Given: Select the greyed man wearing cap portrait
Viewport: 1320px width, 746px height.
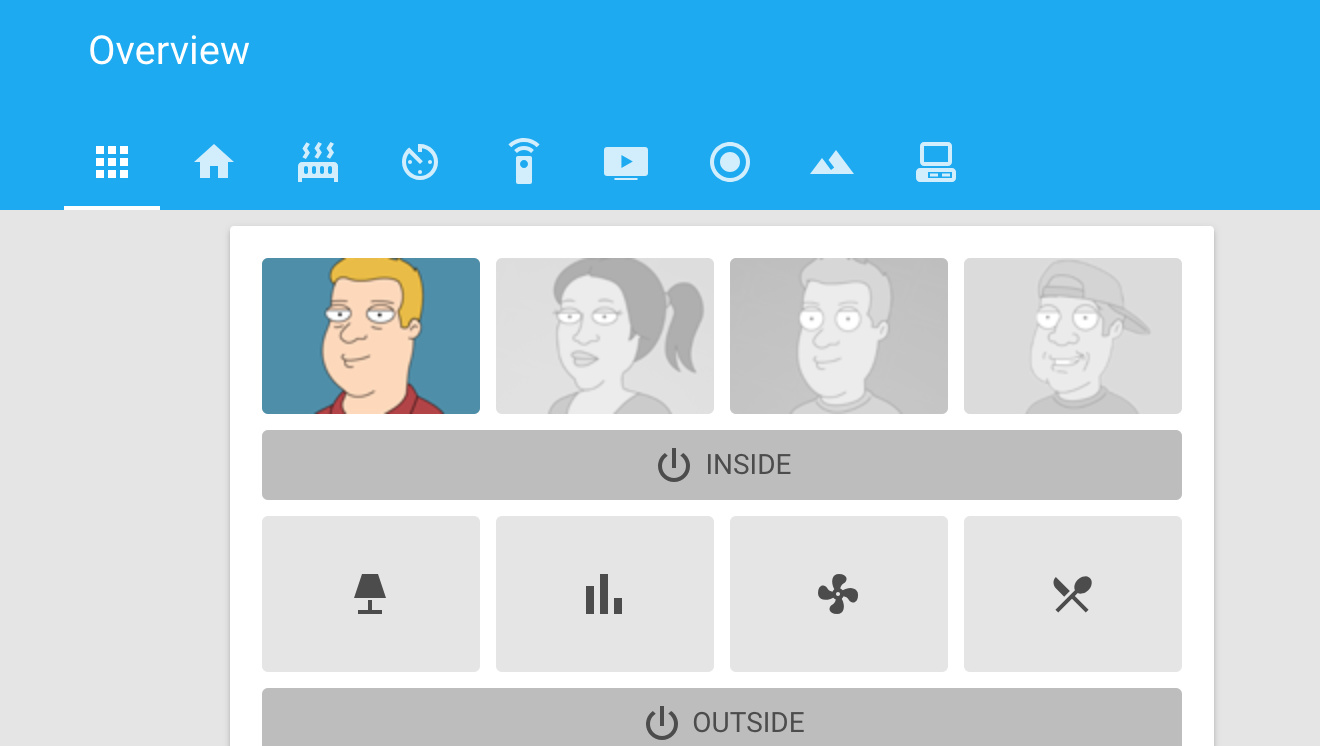Looking at the screenshot, I should coord(1073,336).
